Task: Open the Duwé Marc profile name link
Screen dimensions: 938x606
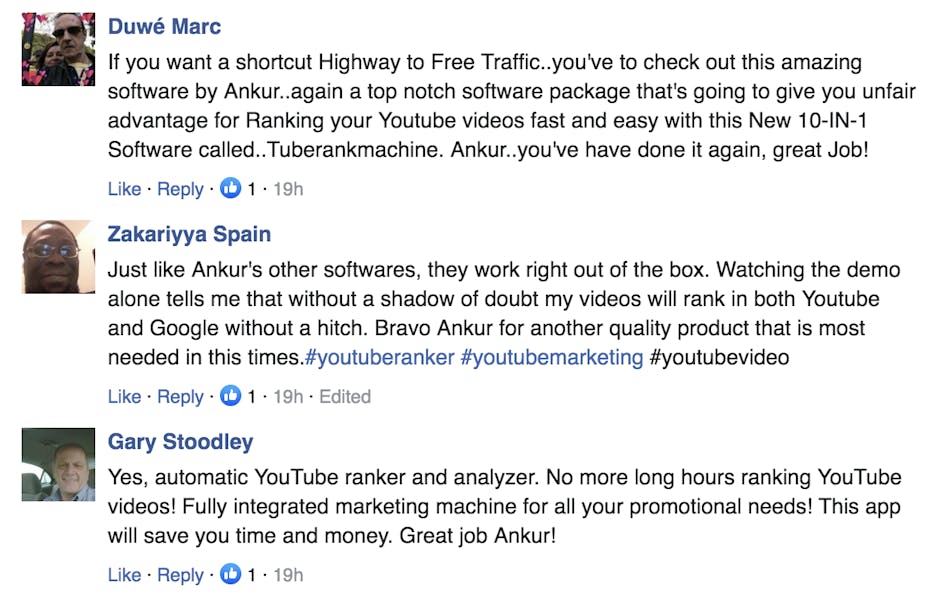Action: tap(164, 26)
